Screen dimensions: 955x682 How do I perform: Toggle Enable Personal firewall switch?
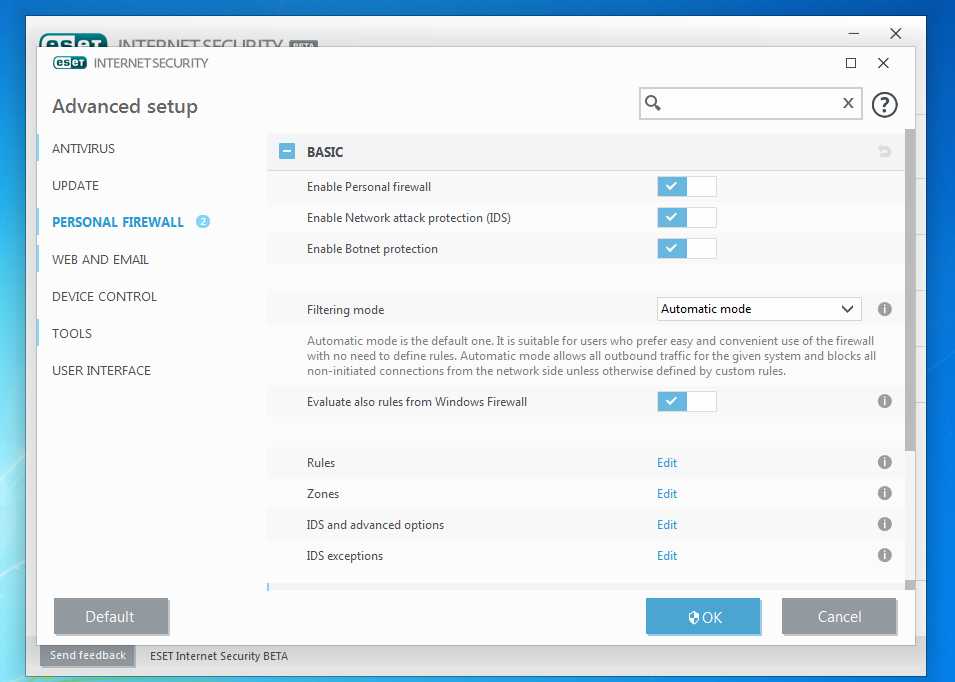686,186
